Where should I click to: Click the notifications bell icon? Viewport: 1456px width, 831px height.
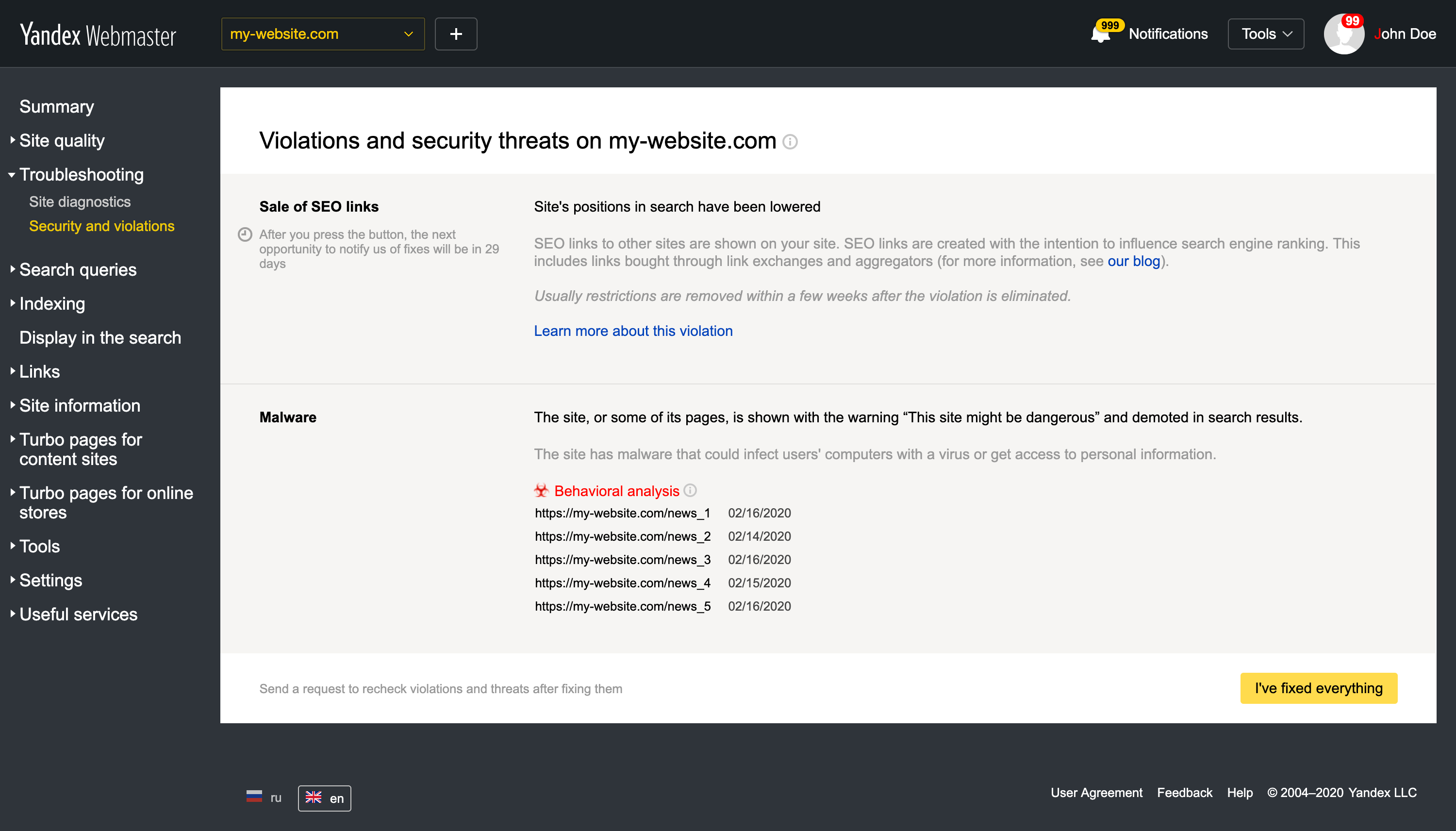point(1101,34)
